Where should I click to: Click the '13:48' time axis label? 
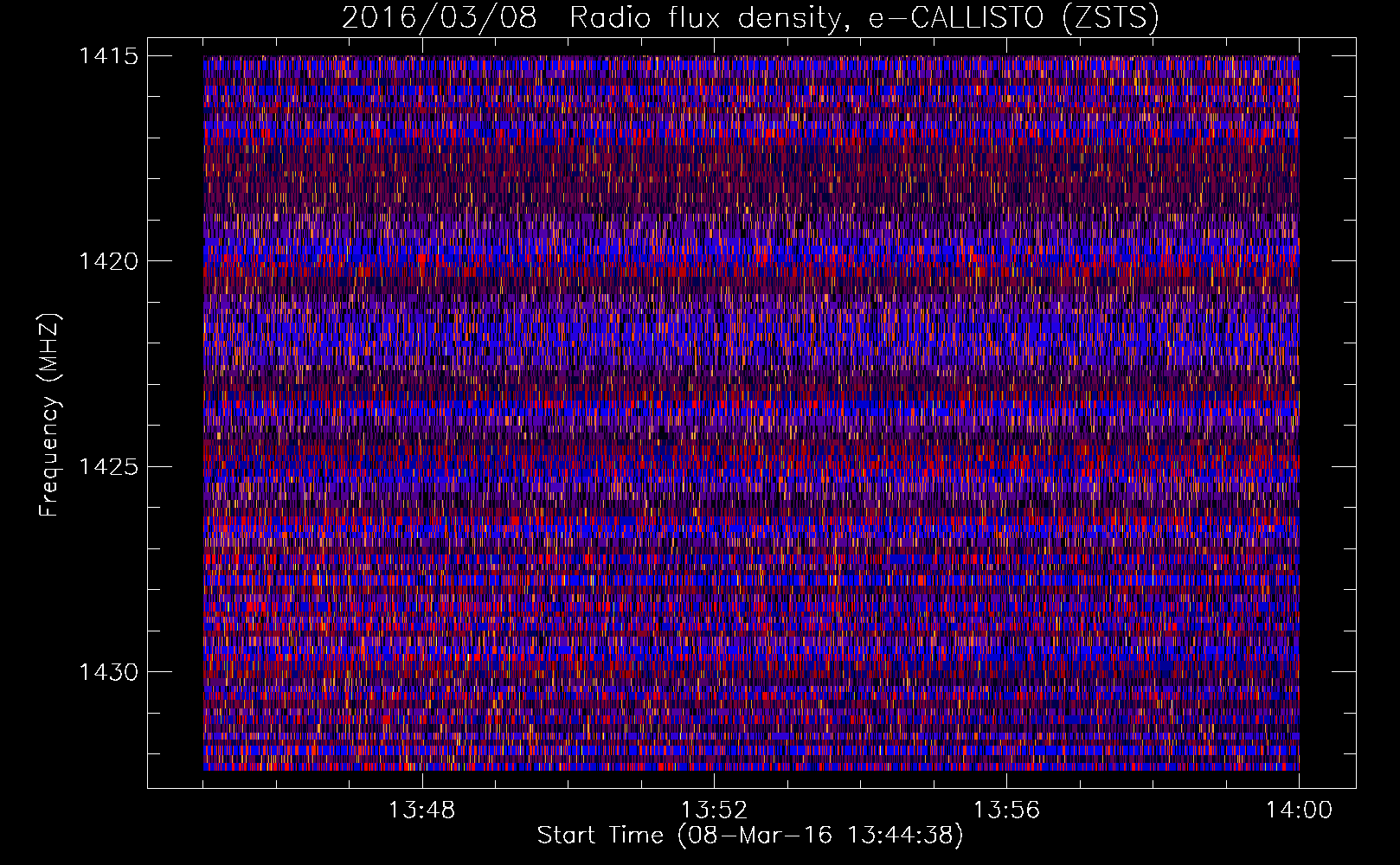click(421, 811)
